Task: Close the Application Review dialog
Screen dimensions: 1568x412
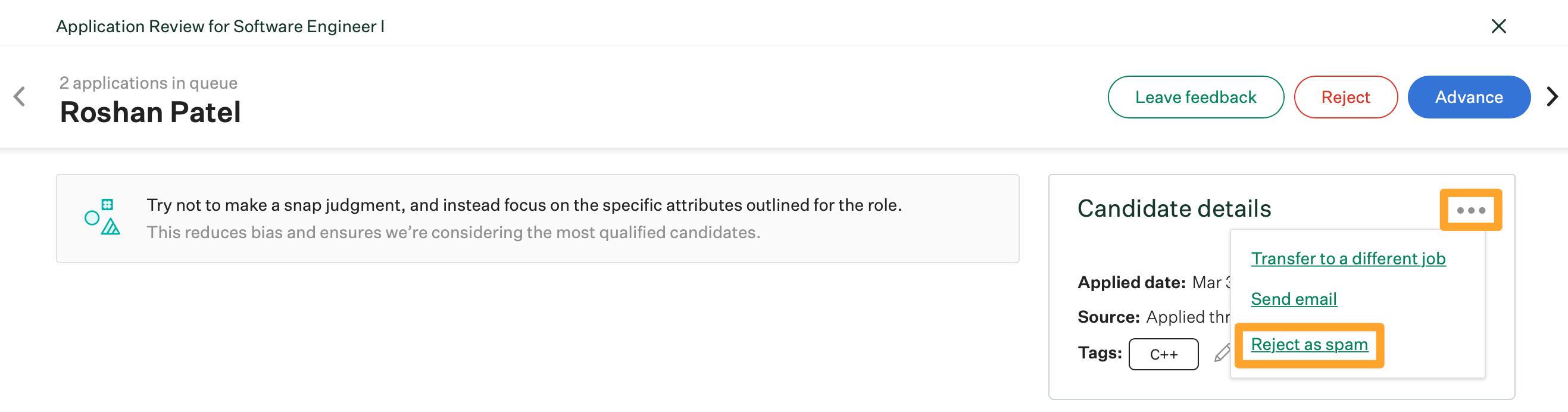Action: click(1498, 26)
